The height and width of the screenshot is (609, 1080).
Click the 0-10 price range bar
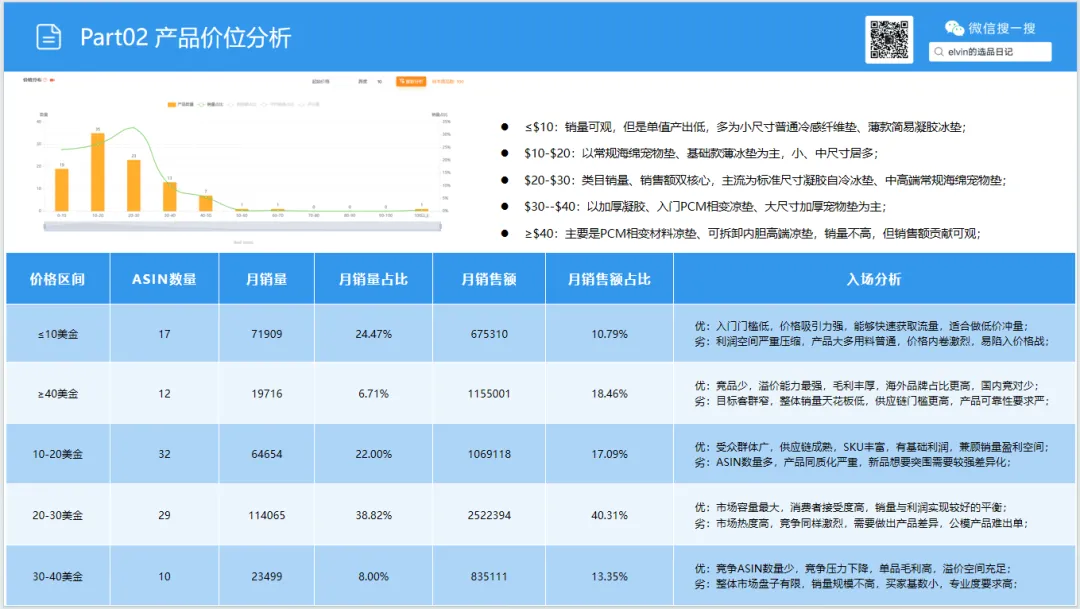pos(62,189)
